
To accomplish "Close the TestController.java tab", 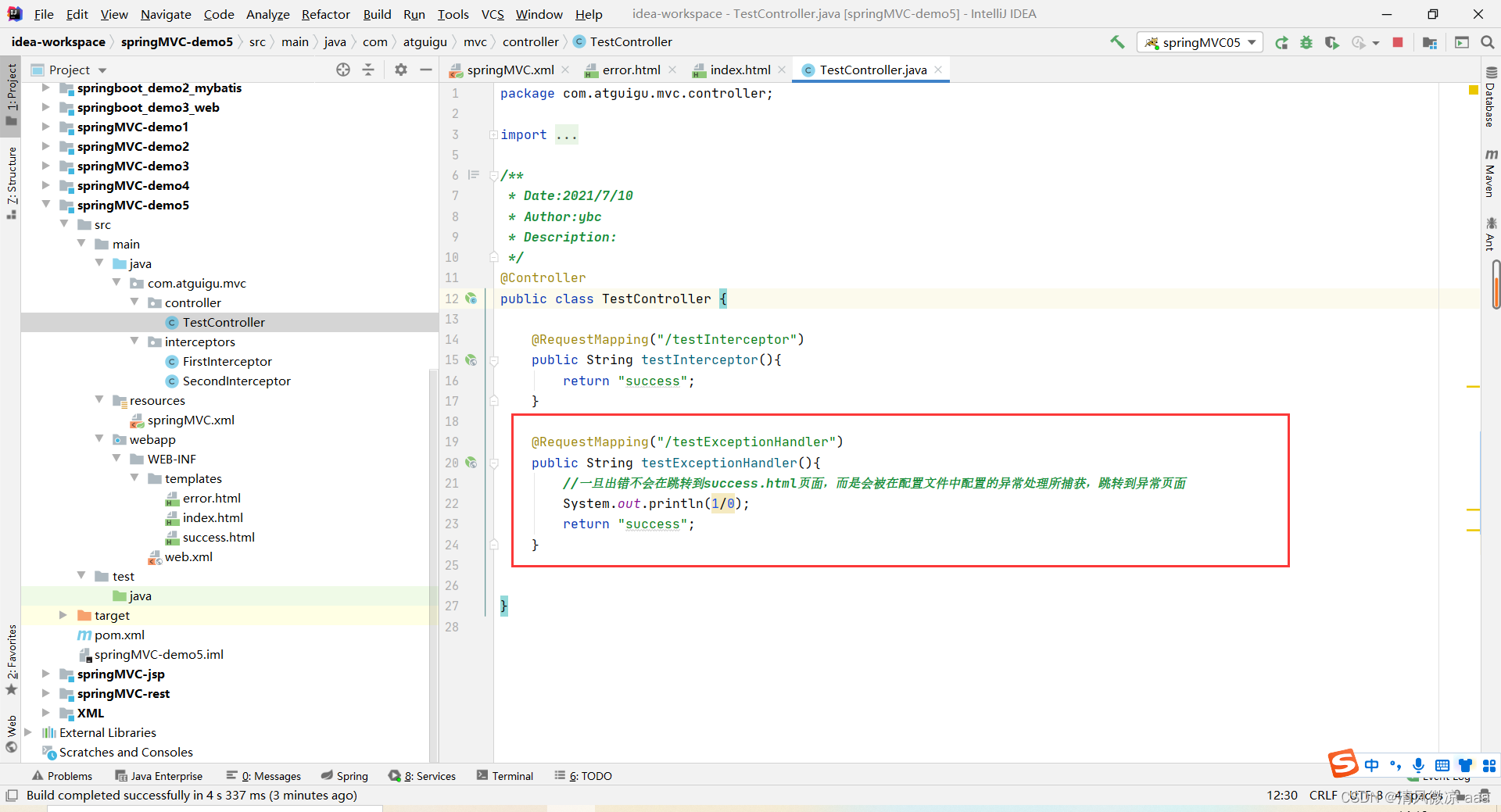I will point(938,70).
